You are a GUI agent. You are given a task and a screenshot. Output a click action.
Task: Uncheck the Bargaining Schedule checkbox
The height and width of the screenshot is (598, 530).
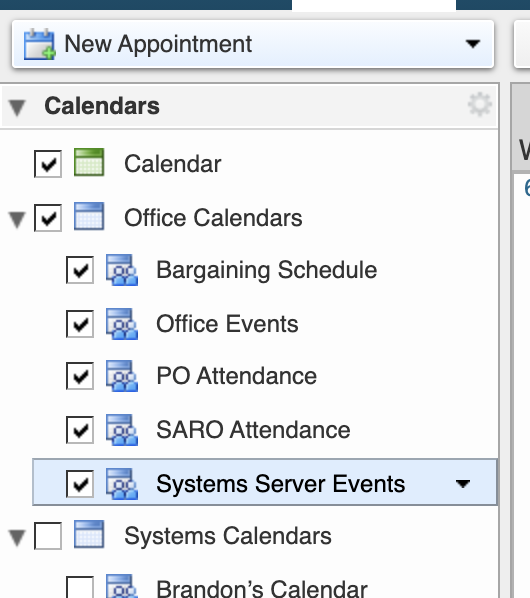(80, 270)
